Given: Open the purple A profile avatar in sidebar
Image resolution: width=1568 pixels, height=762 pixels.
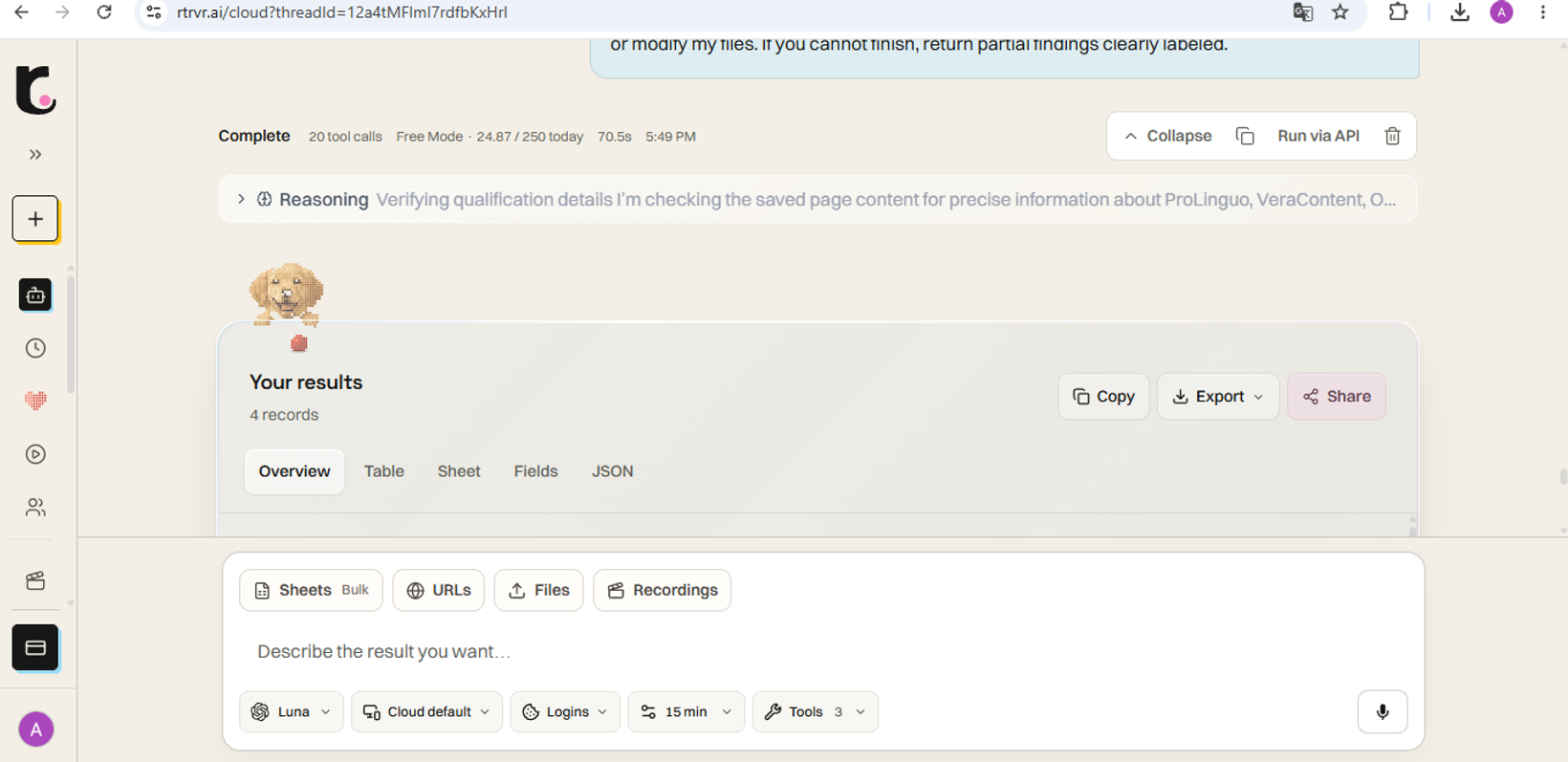Looking at the screenshot, I should (x=36, y=729).
